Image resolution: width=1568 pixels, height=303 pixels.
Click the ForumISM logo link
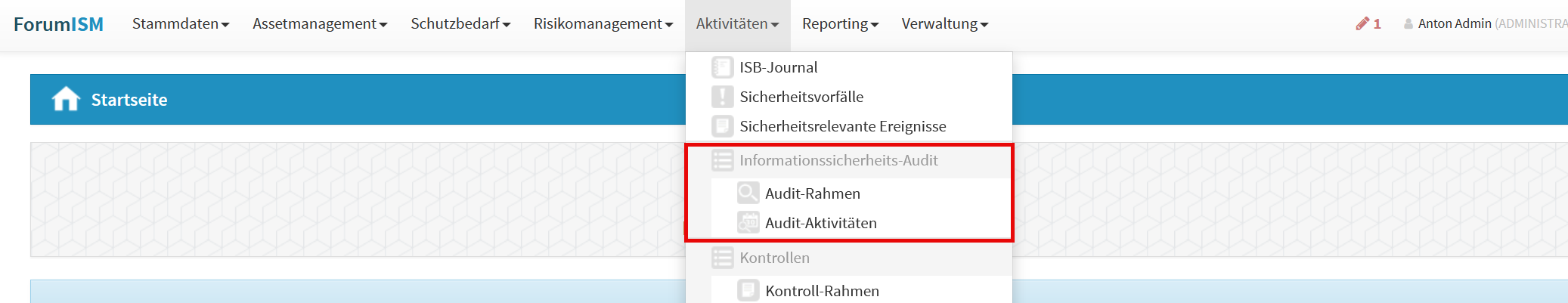tap(58, 24)
